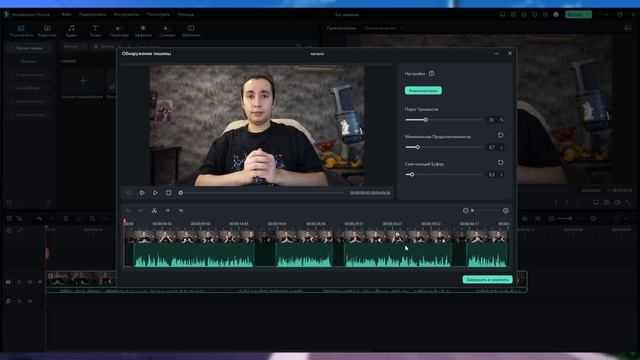Toggle lock on main video track

click(x=19, y=282)
